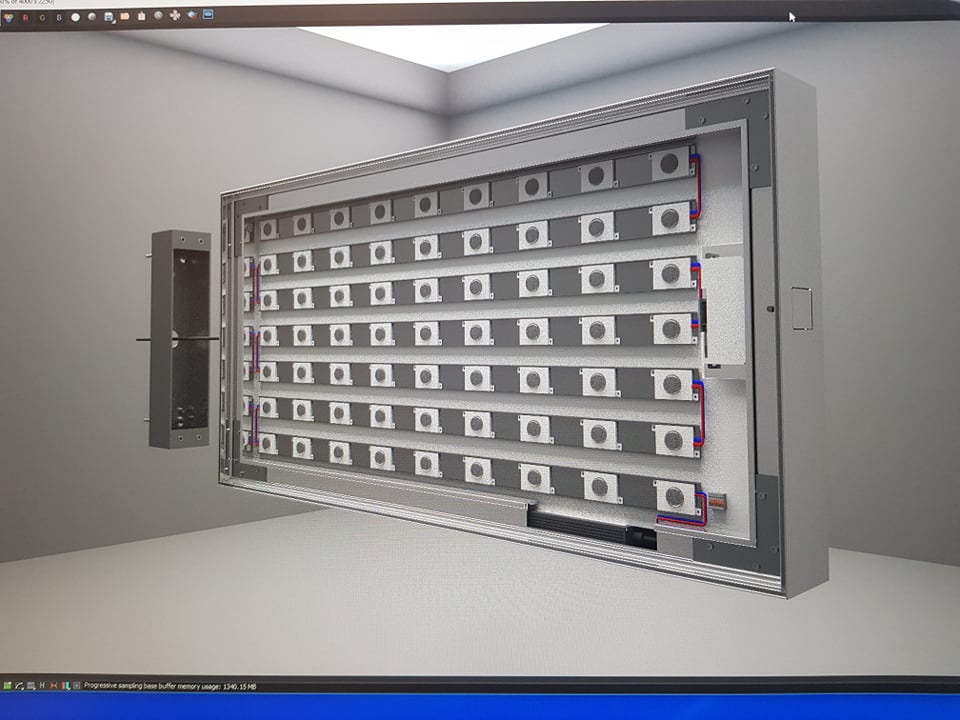This screenshot has height=720, width=960.
Task: Click the gray disc icon beside clear image
Action: (x=158, y=15)
